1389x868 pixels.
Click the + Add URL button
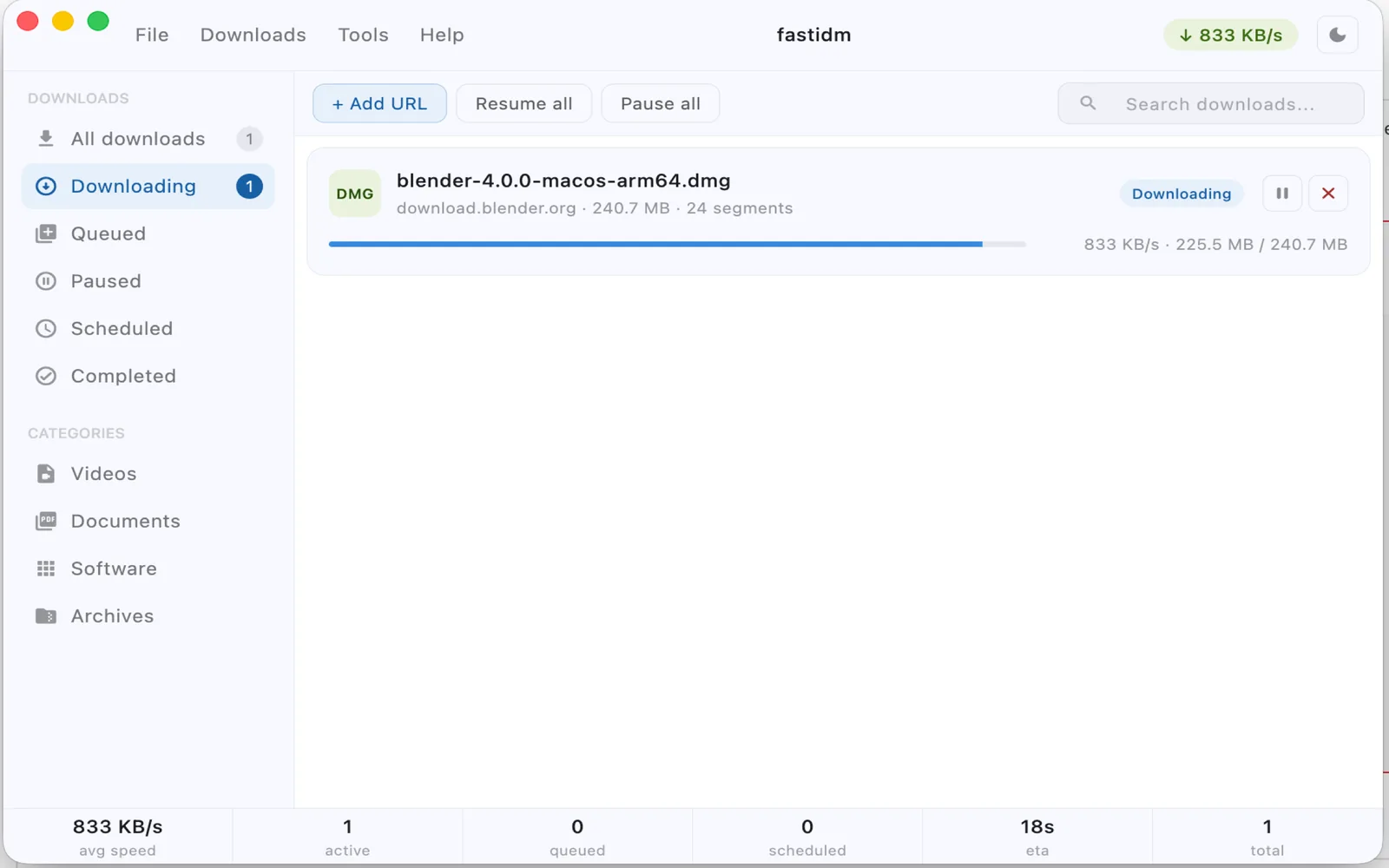[x=379, y=103]
